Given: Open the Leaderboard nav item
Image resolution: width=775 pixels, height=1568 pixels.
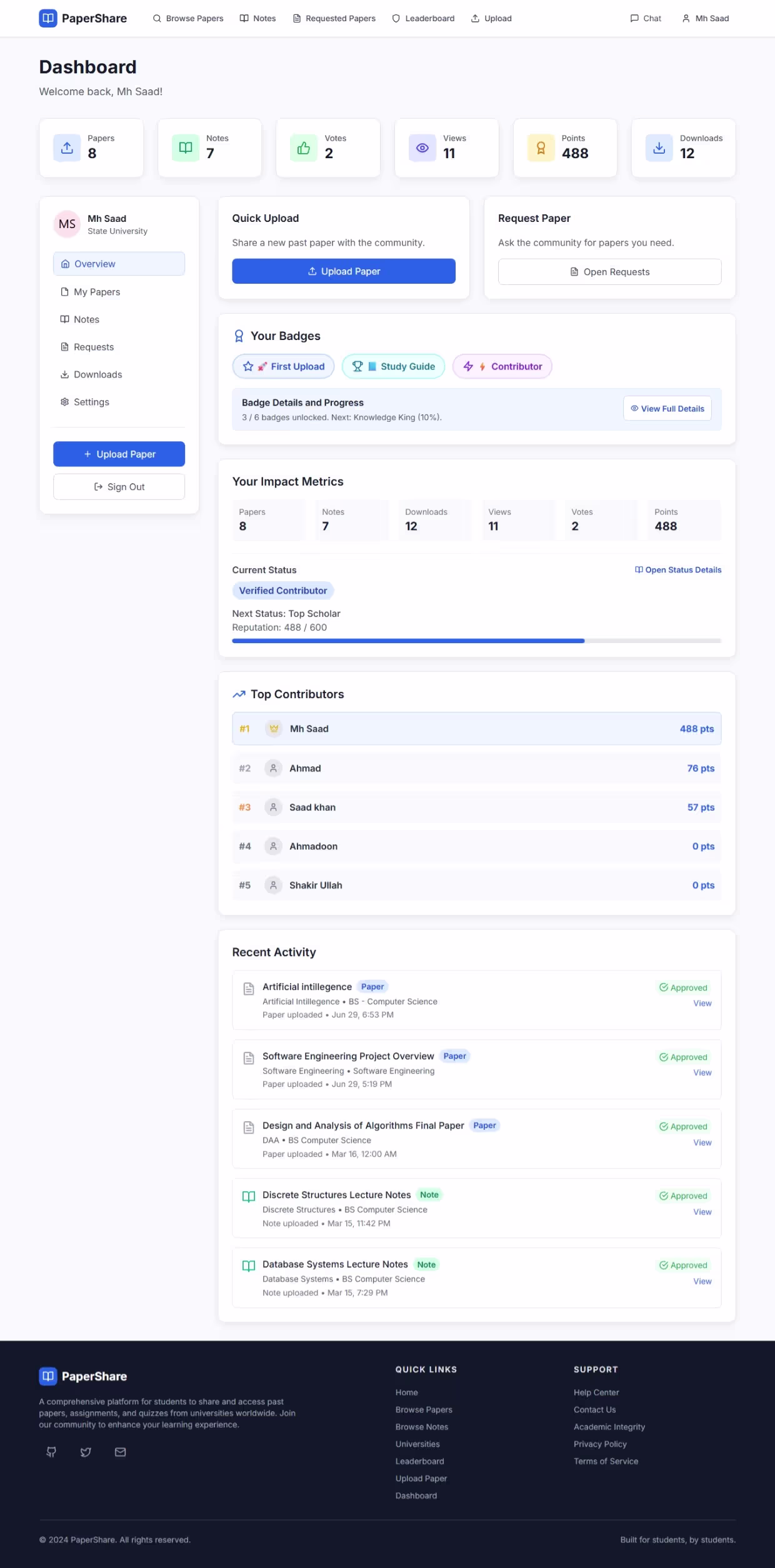Looking at the screenshot, I should (423, 18).
